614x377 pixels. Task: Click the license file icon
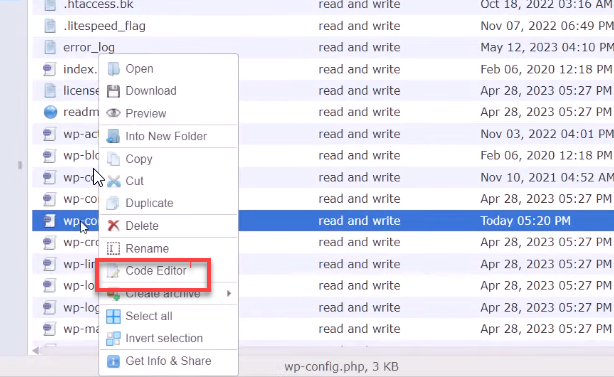pos(50,90)
